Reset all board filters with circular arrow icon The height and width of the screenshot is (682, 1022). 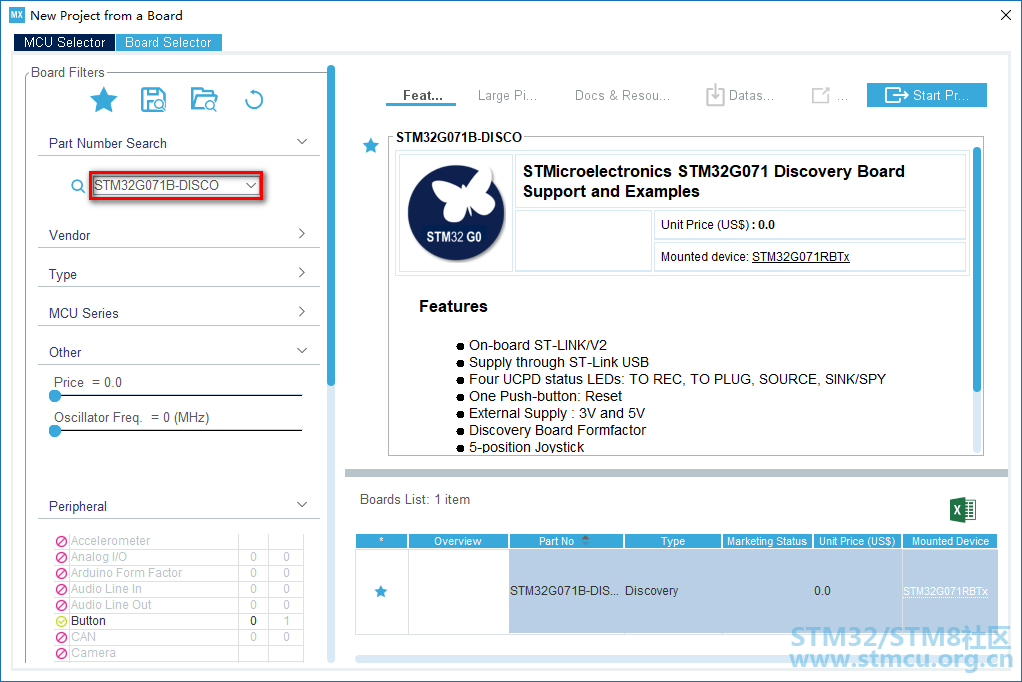(x=254, y=100)
